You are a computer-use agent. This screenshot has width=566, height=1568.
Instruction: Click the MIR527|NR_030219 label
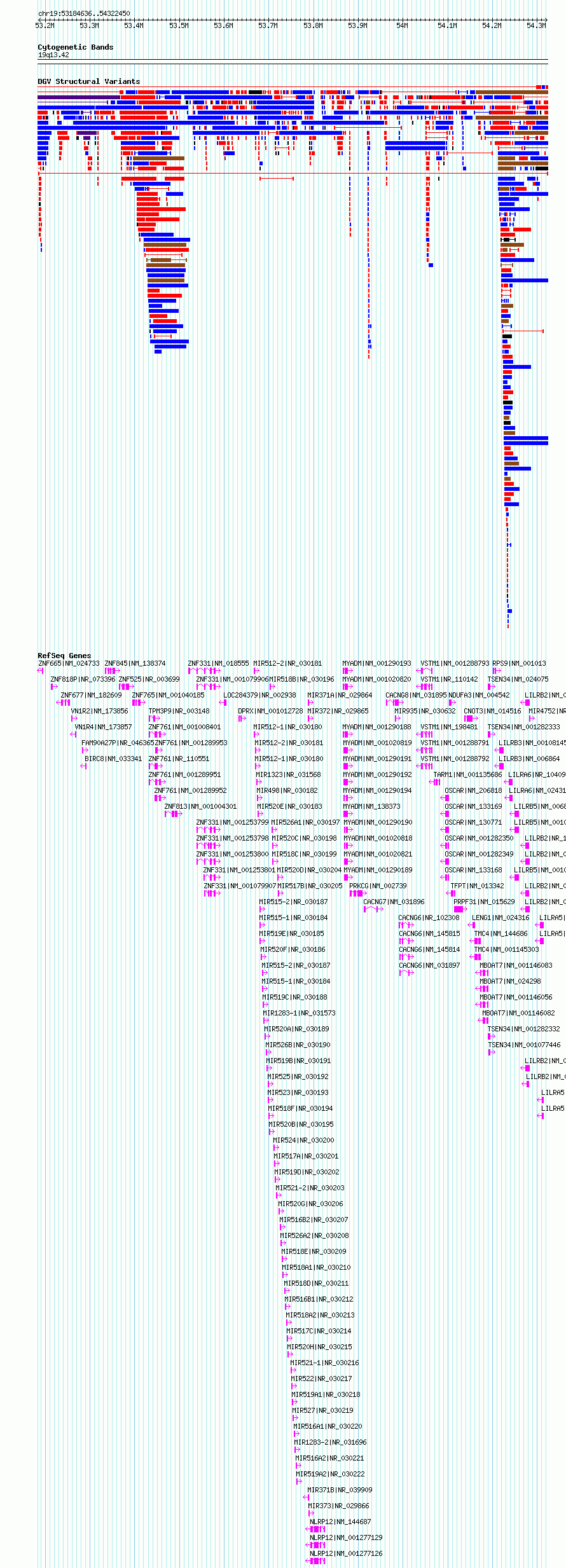pyautogui.click(x=322, y=1410)
